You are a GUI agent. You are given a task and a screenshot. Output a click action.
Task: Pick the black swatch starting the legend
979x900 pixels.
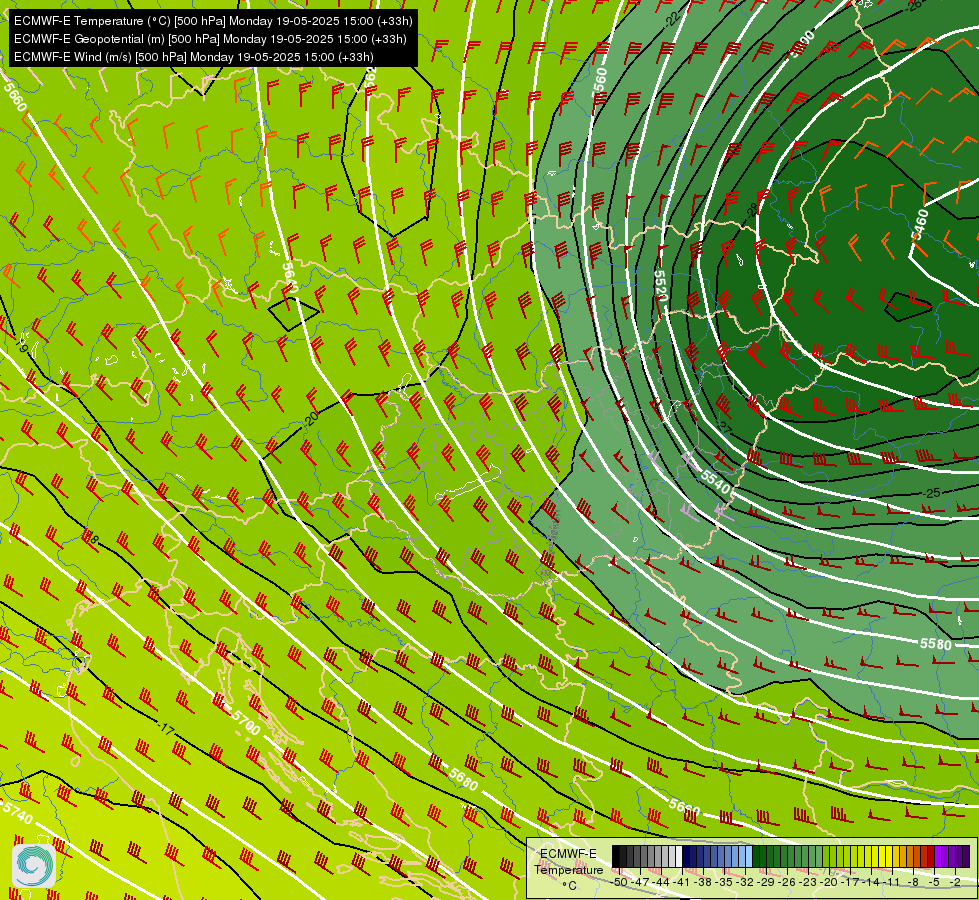616,857
